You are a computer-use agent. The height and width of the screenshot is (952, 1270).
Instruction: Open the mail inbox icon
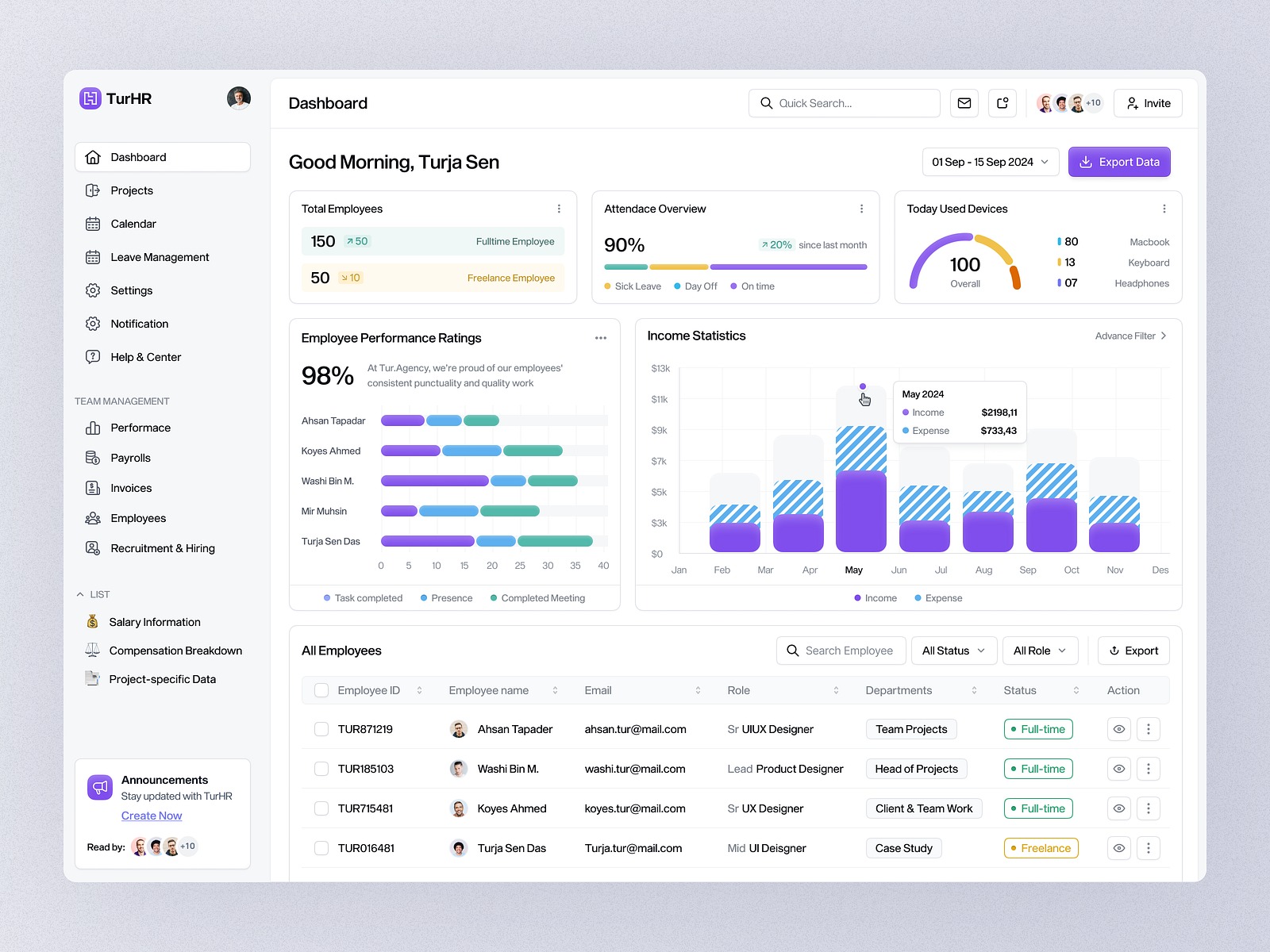(964, 103)
